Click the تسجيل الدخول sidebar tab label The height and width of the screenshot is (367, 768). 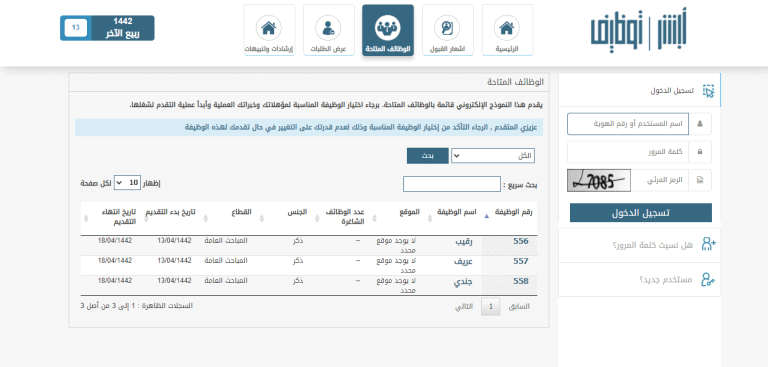pos(672,91)
